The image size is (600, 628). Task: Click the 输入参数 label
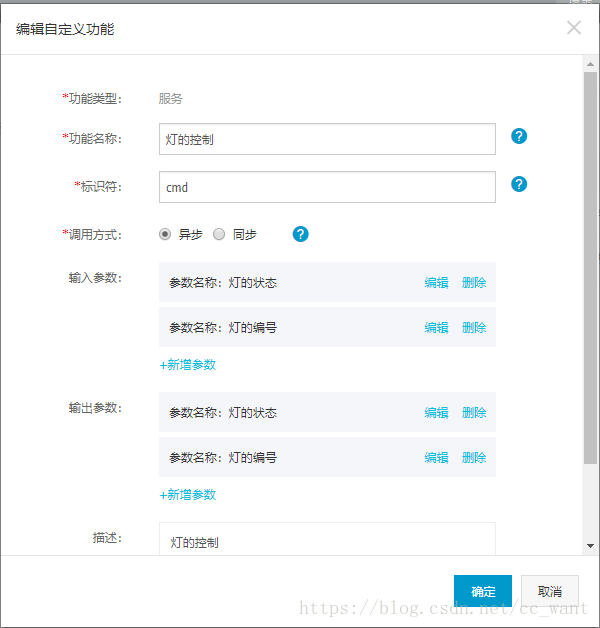coord(95,278)
